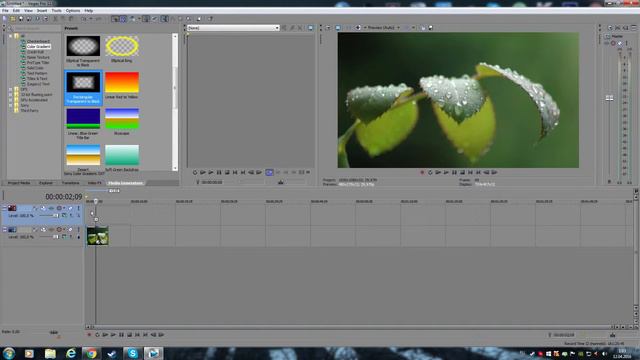This screenshot has width=640, height=360.
Task: Open the Edit menu
Action: coord(16,11)
